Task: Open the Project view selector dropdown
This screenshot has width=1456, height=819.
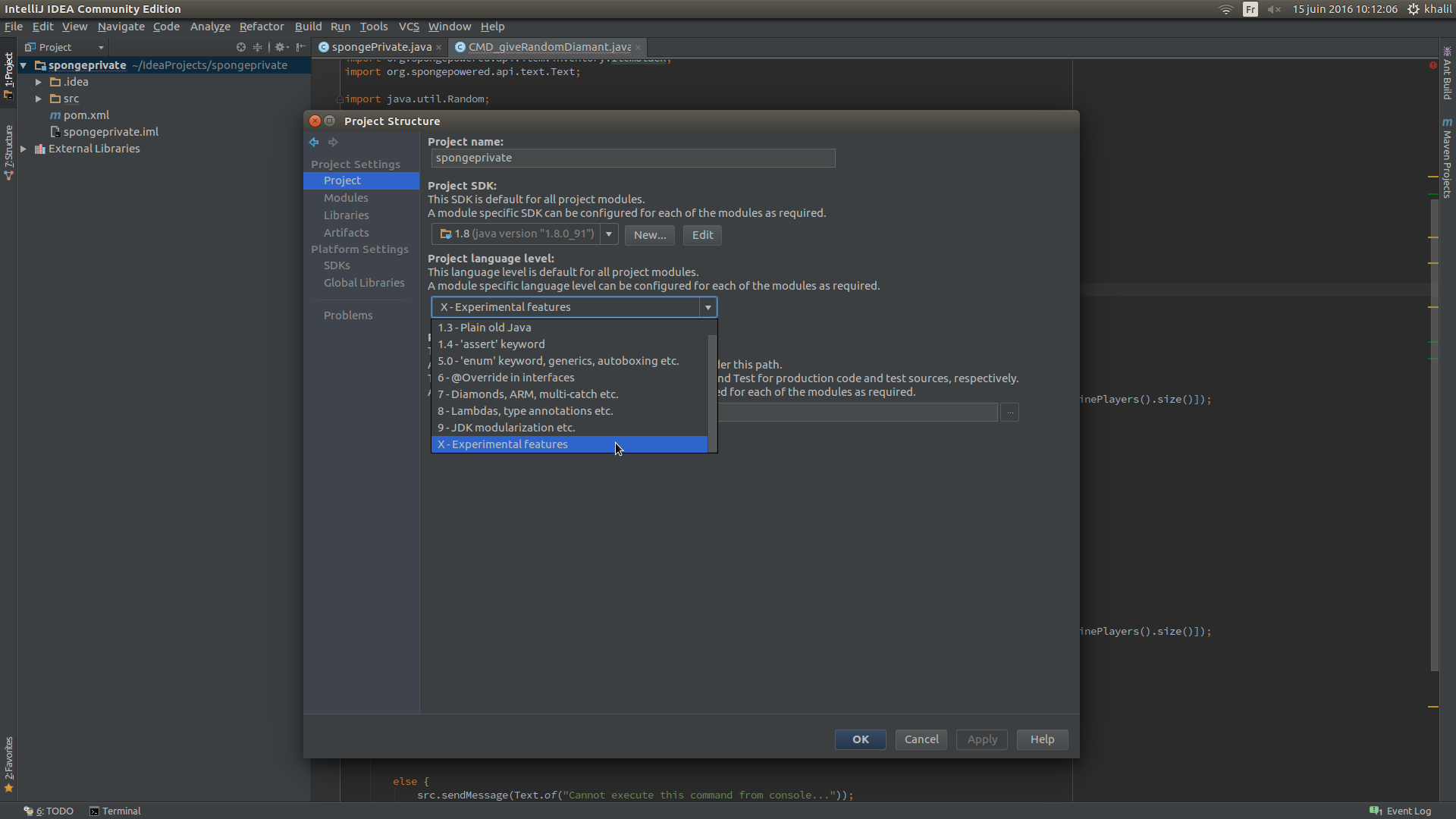Action: point(64,47)
